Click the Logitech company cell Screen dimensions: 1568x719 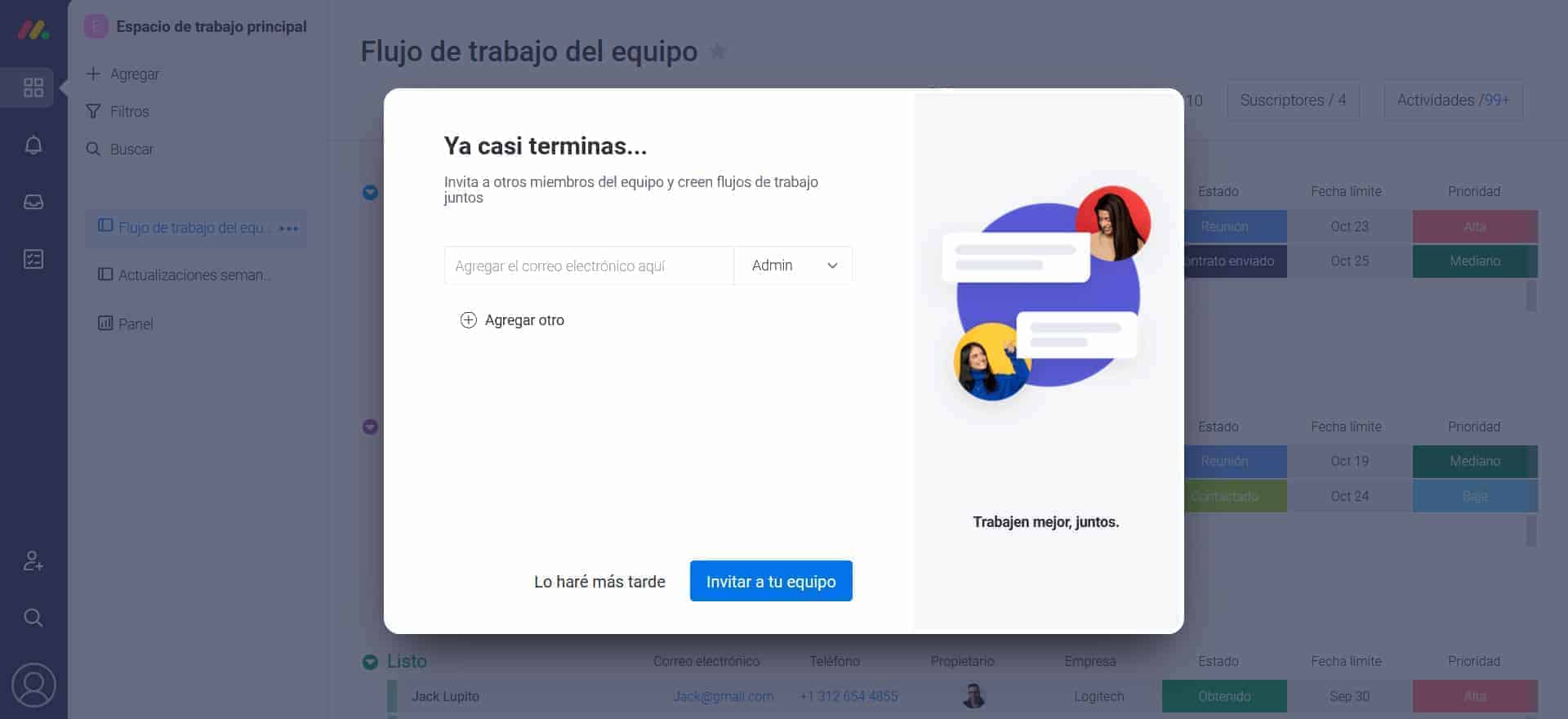(1098, 696)
